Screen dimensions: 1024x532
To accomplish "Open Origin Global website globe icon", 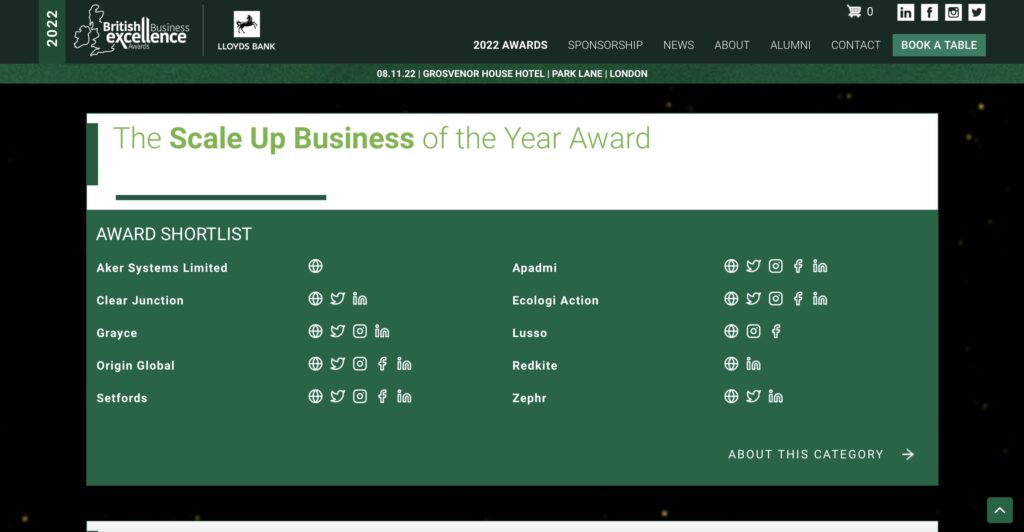I will pyautogui.click(x=315, y=364).
